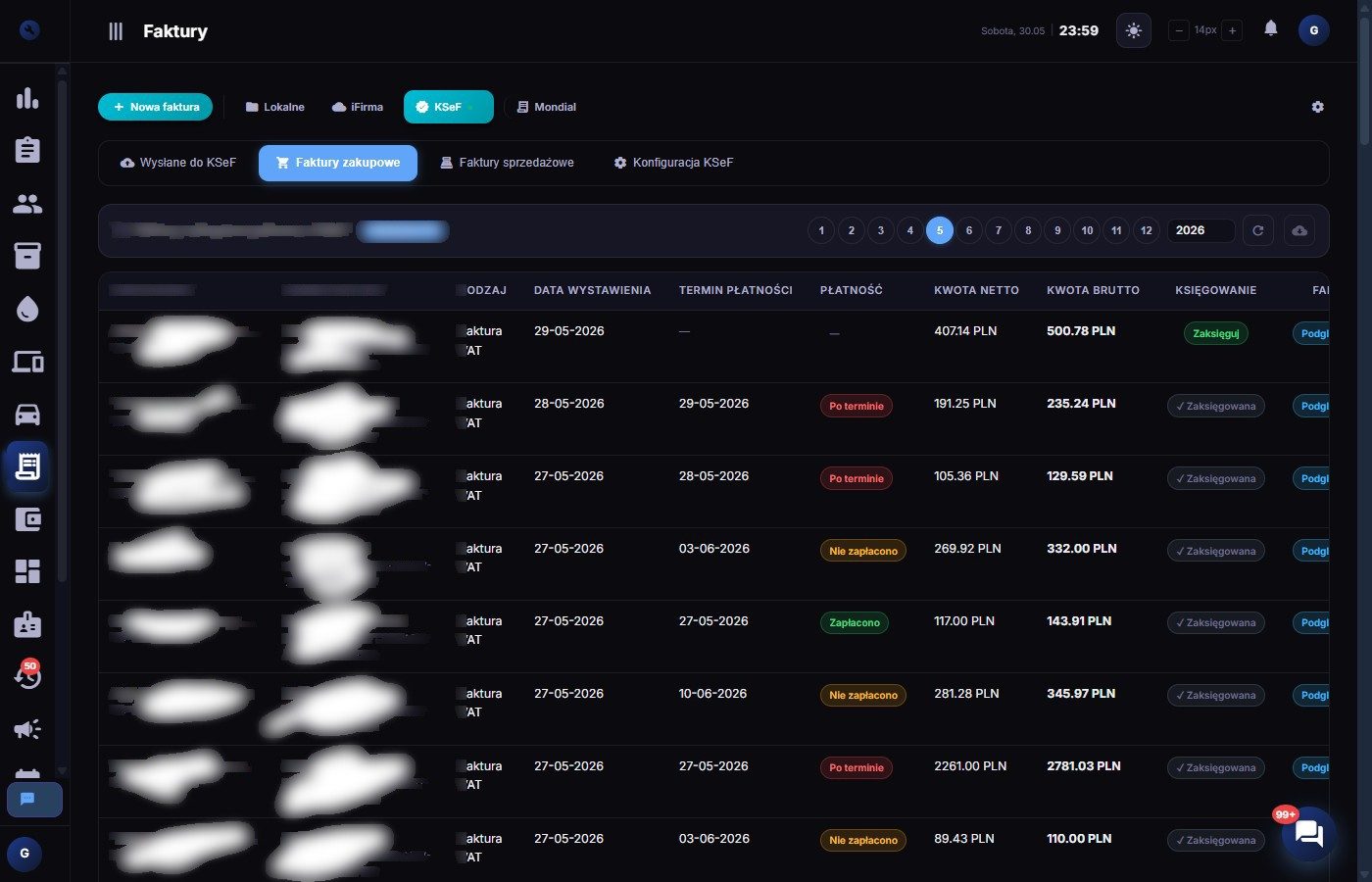The width and height of the screenshot is (1372, 882).
Task: Select the Faktury zakupowe tab
Action: tap(338, 163)
